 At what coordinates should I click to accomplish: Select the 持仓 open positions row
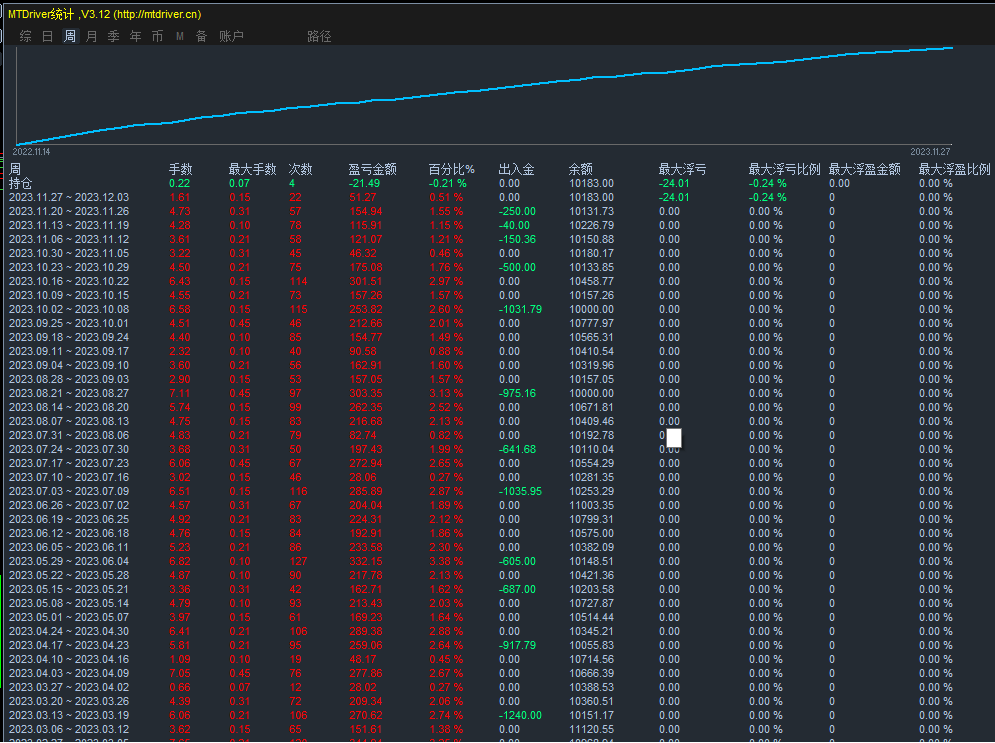[21, 184]
